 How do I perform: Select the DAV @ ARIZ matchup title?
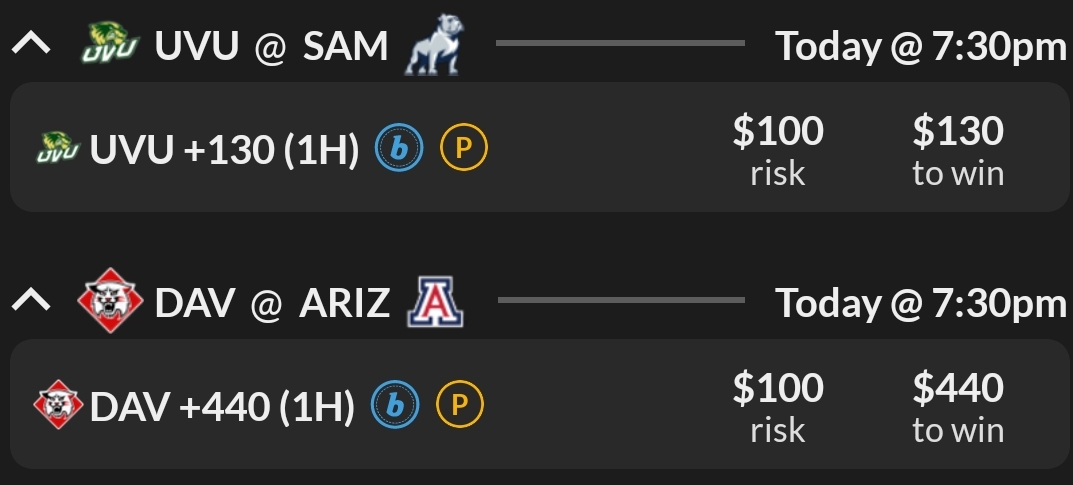tap(272, 302)
